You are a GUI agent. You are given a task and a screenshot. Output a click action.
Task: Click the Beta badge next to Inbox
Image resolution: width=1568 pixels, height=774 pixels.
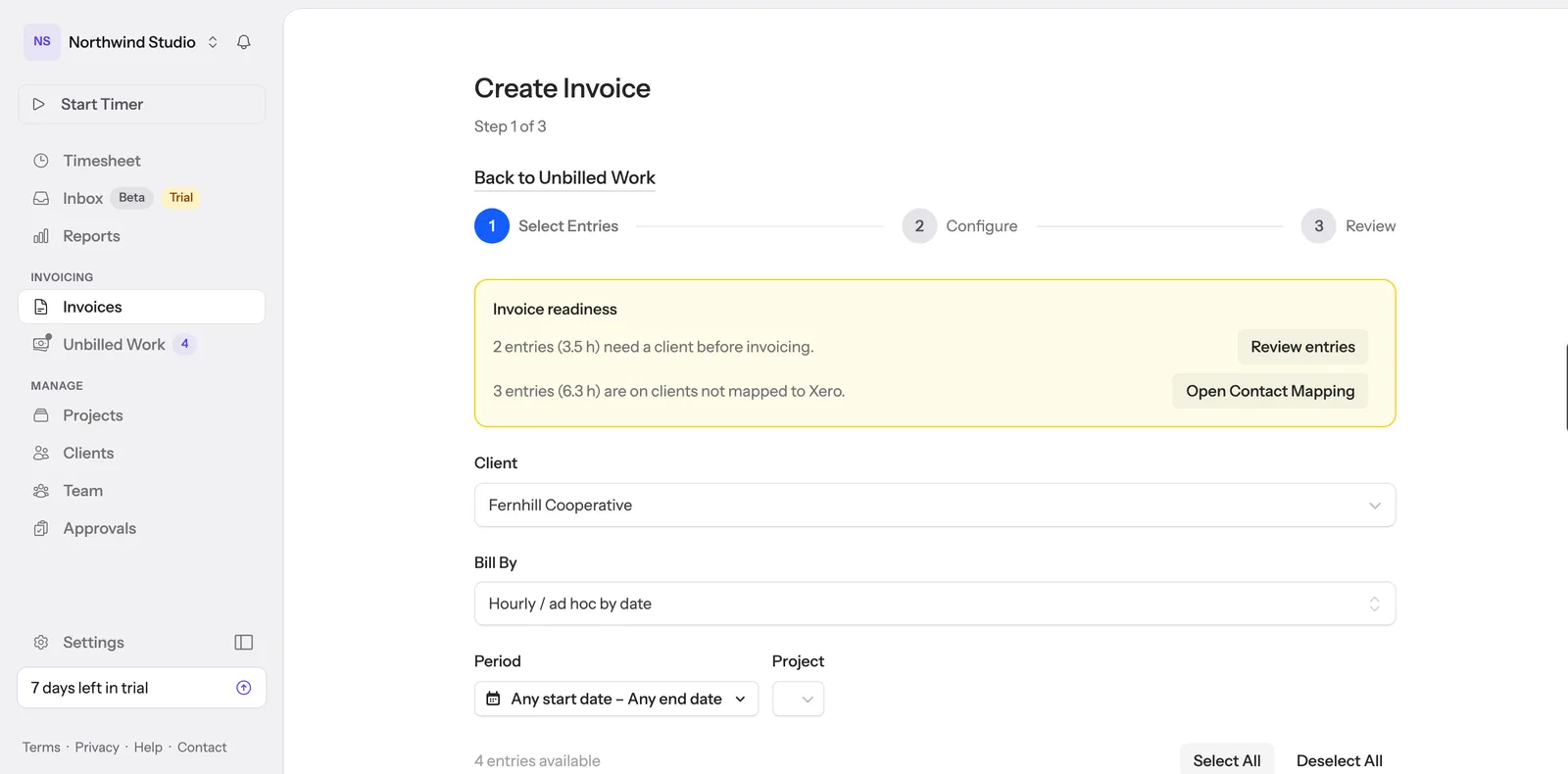[132, 198]
